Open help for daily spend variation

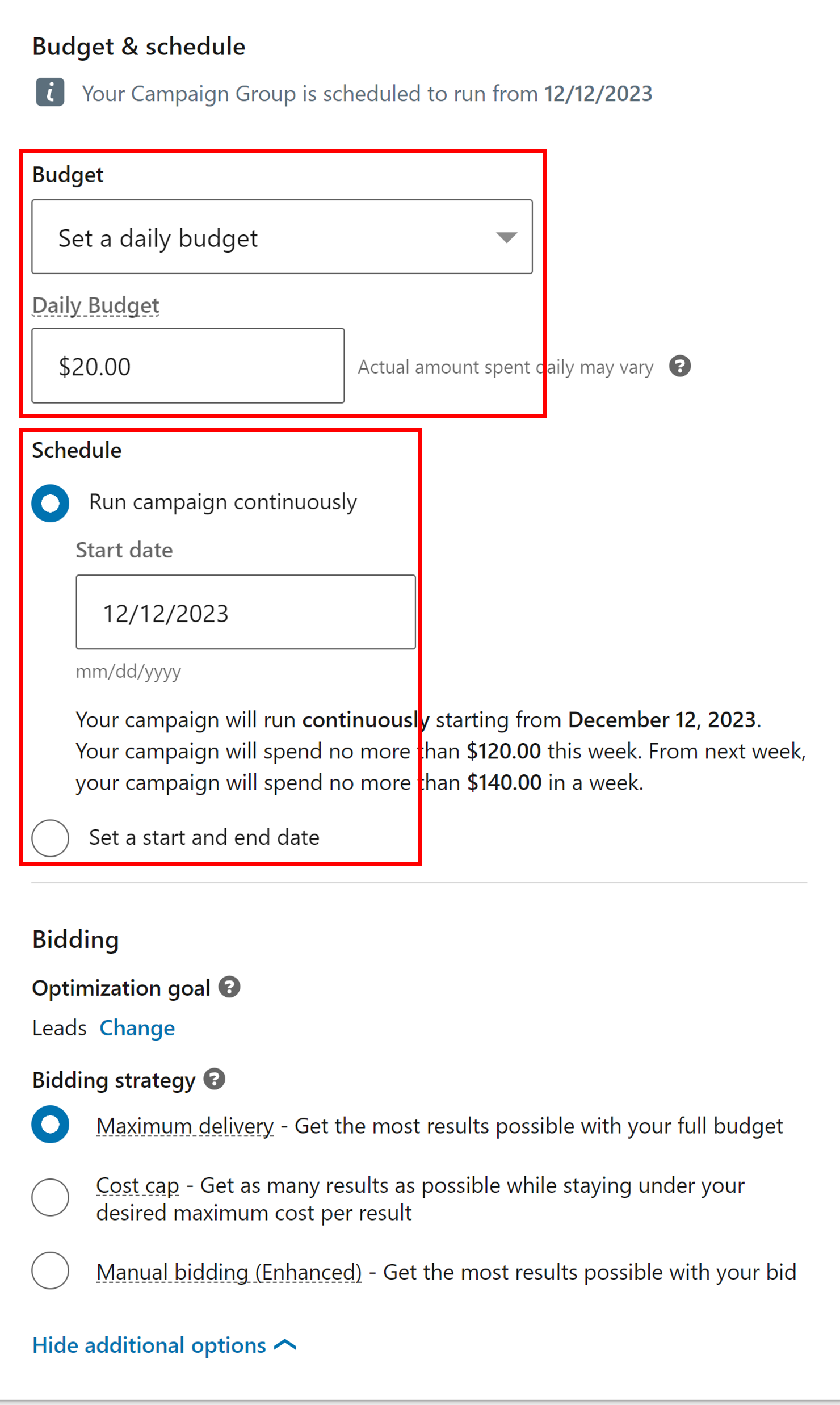pos(680,367)
